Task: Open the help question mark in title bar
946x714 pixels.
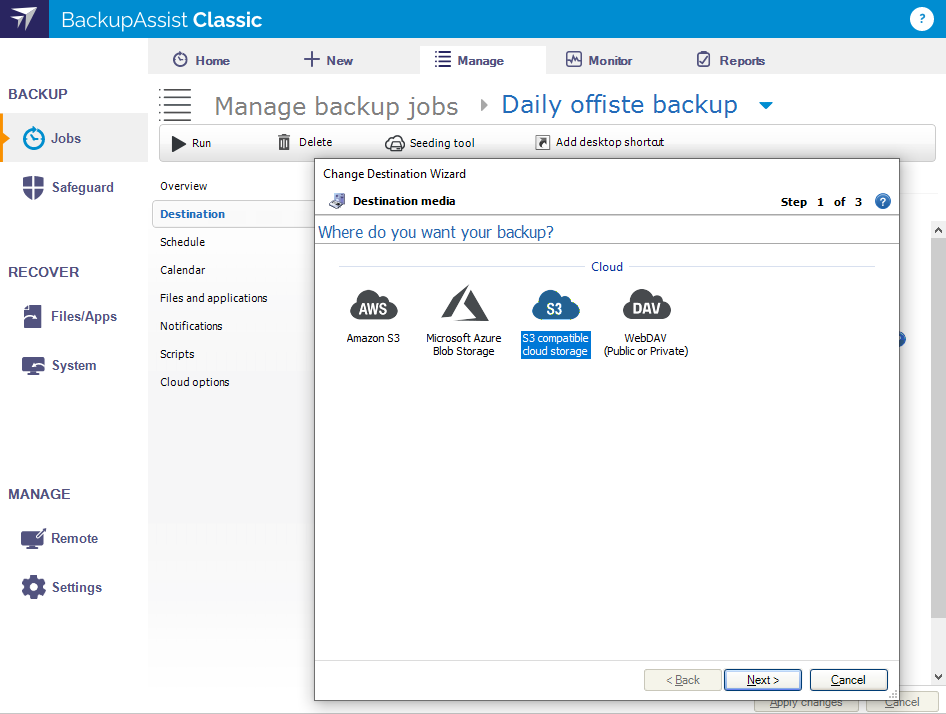Action: (921, 19)
